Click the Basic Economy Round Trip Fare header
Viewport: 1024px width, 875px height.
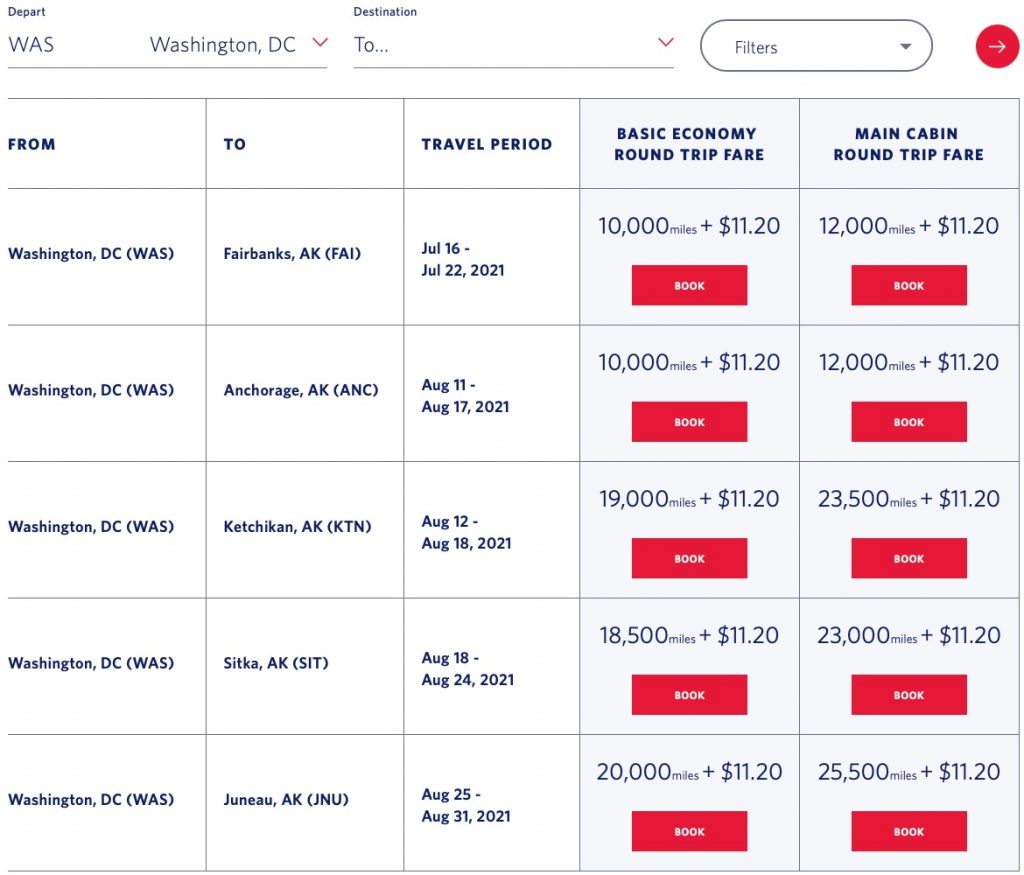click(x=689, y=144)
